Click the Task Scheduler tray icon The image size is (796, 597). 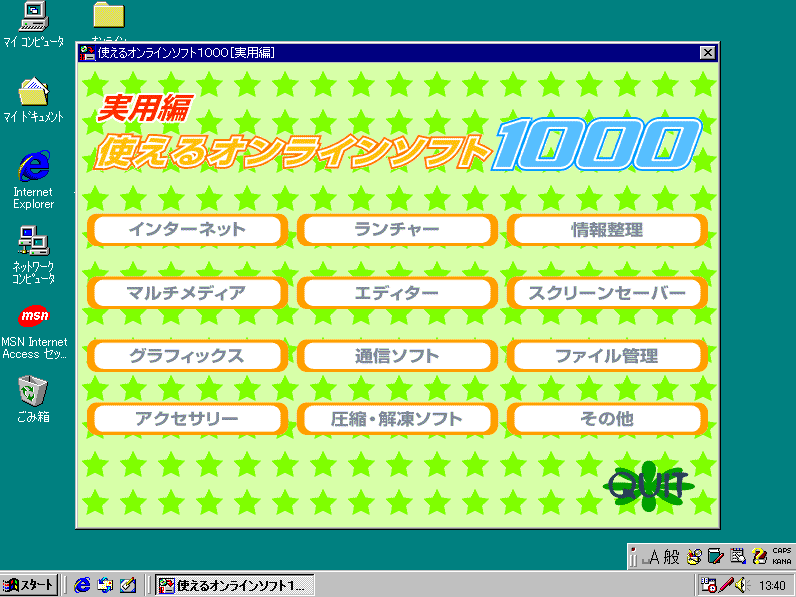point(708,585)
